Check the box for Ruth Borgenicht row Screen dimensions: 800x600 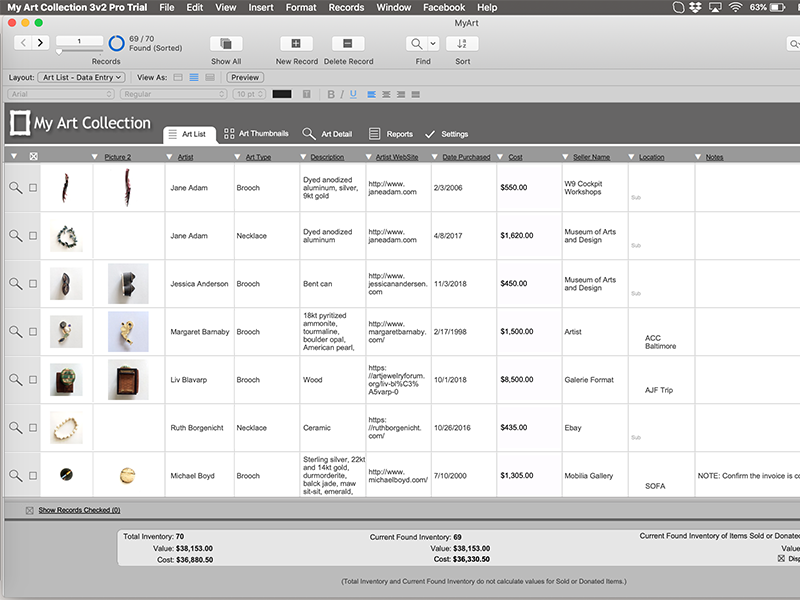point(33,428)
